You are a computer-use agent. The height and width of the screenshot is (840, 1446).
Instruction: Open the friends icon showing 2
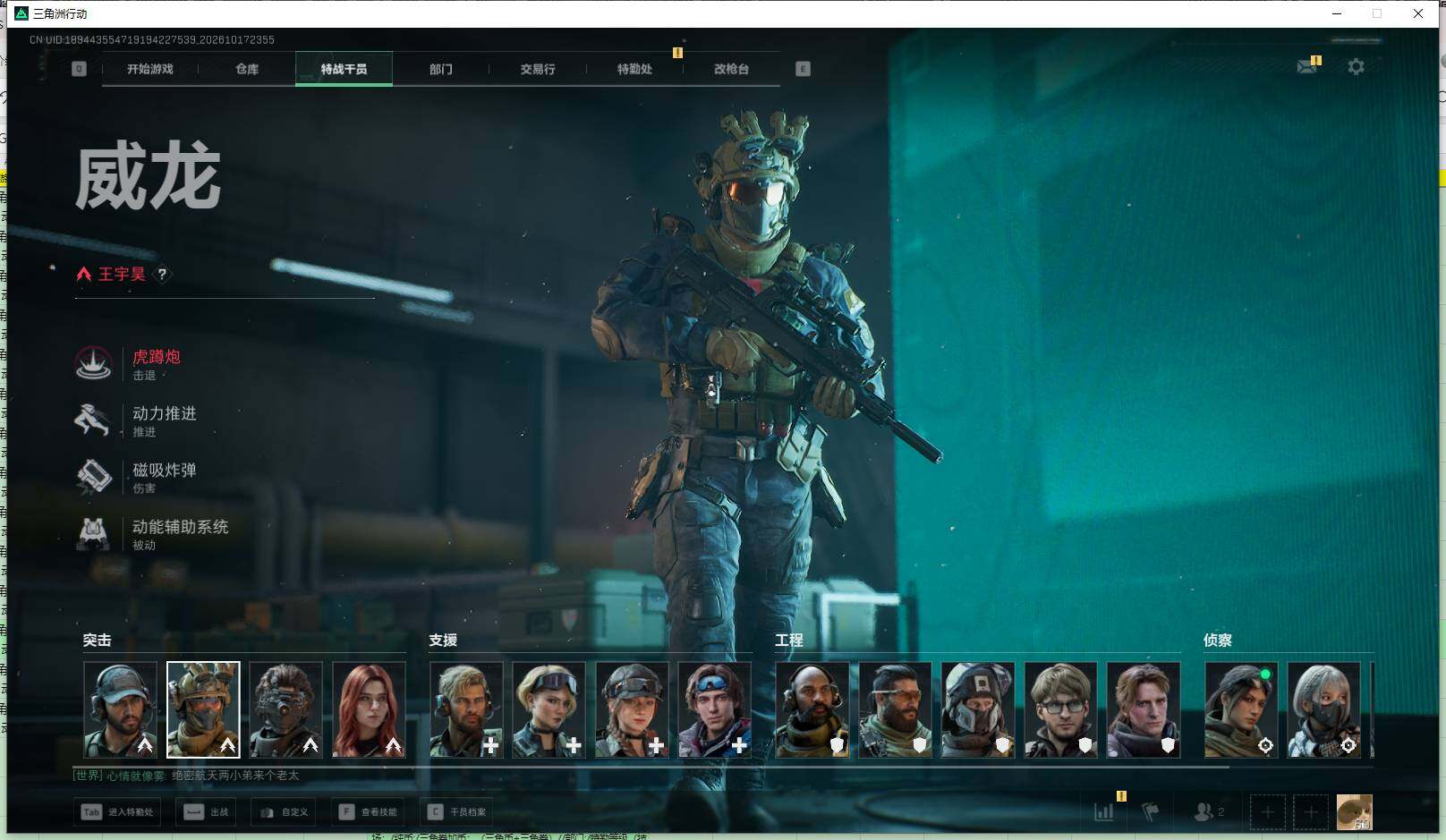click(1209, 812)
